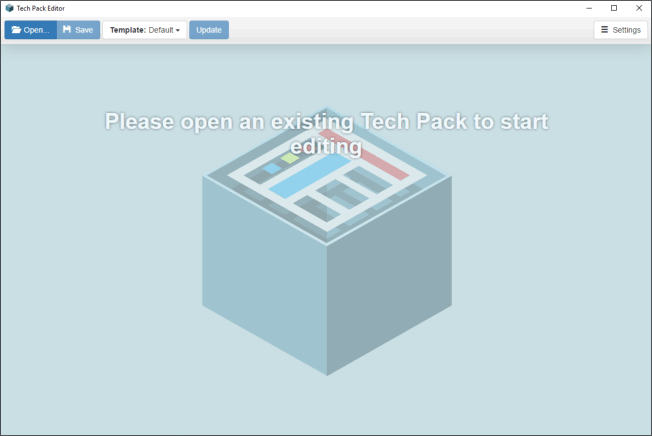Click the Tech Pack Editor window title text
The image size is (652, 436).
[41, 8]
